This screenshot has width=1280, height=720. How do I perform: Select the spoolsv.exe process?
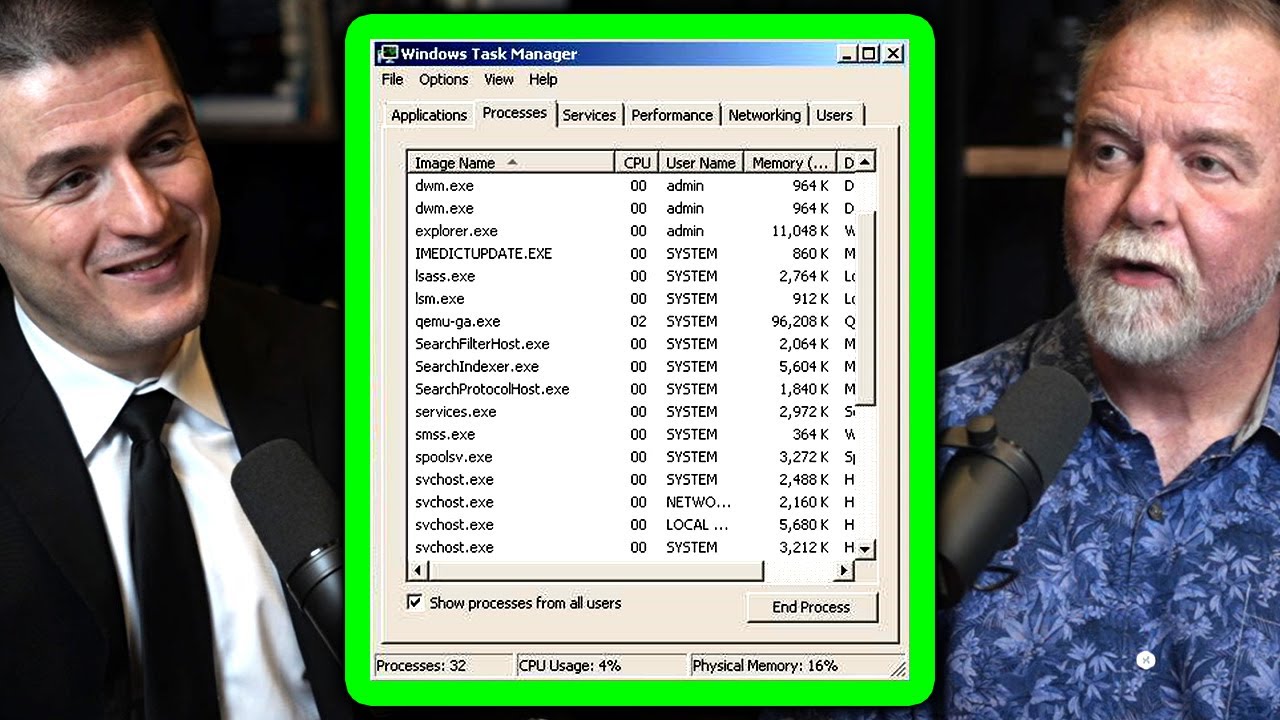(x=632, y=457)
